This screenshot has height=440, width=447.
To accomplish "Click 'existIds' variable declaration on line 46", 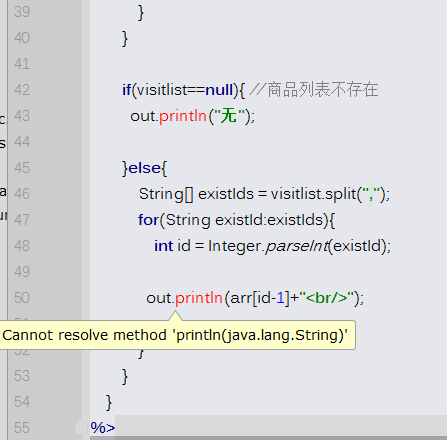I will tap(226, 194).
